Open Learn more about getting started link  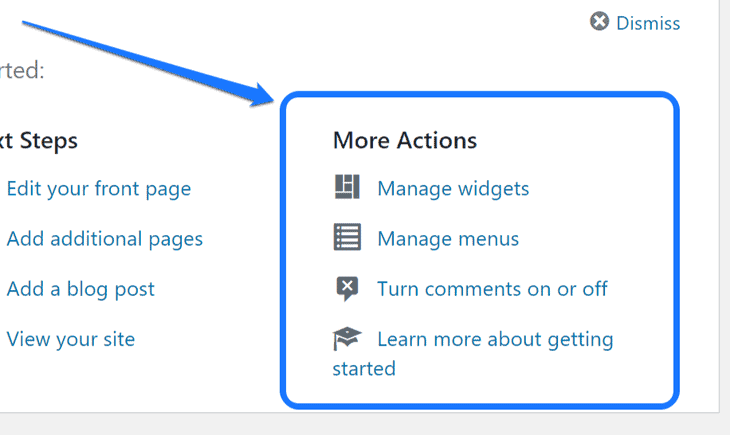(x=495, y=339)
